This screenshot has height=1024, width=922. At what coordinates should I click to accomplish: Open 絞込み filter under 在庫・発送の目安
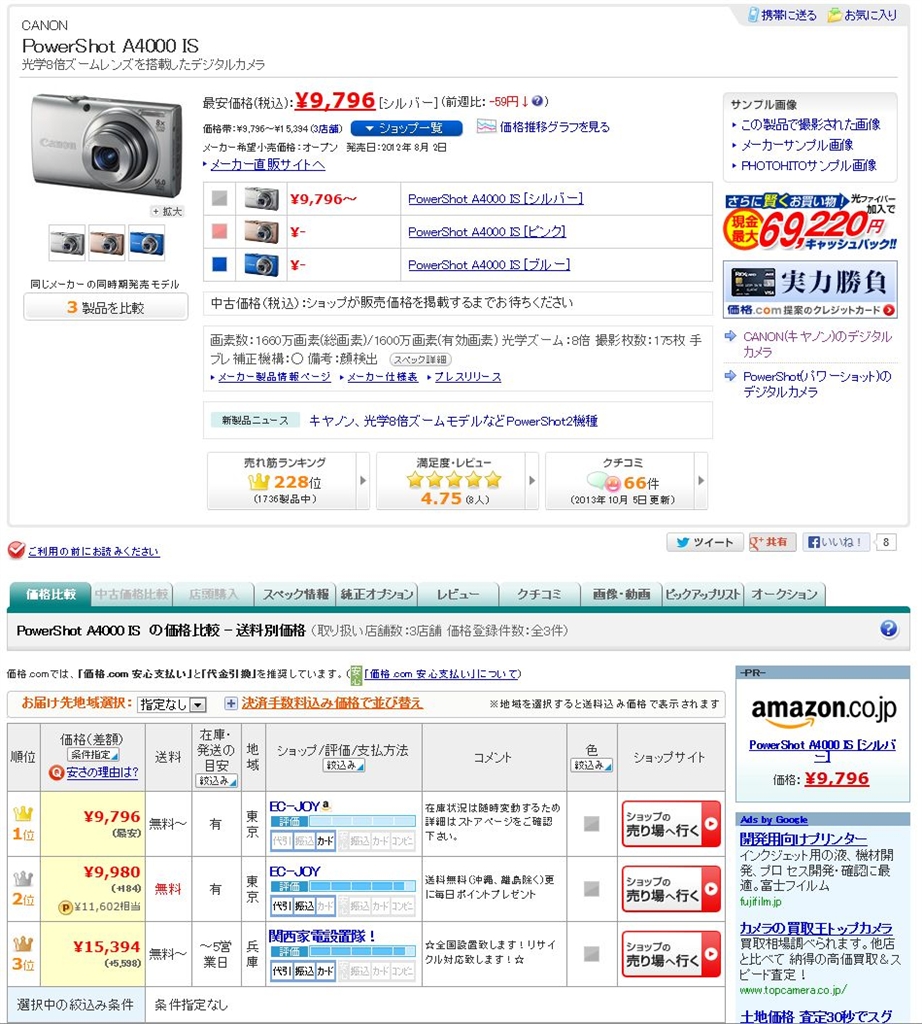(216, 780)
